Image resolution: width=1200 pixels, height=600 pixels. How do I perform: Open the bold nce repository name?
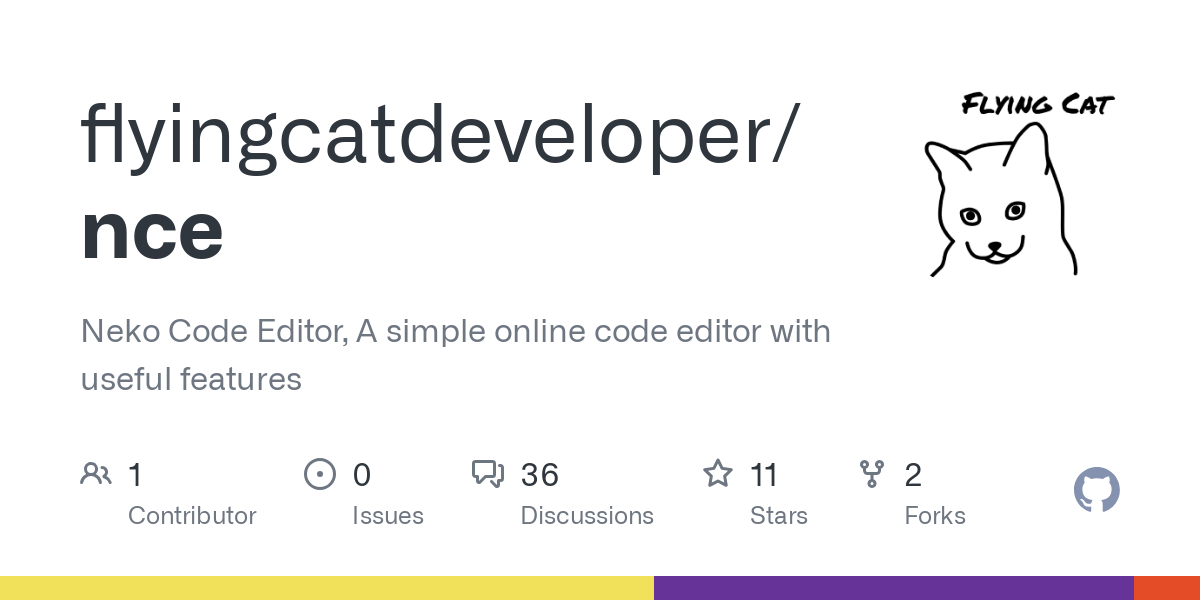point(152,232)
